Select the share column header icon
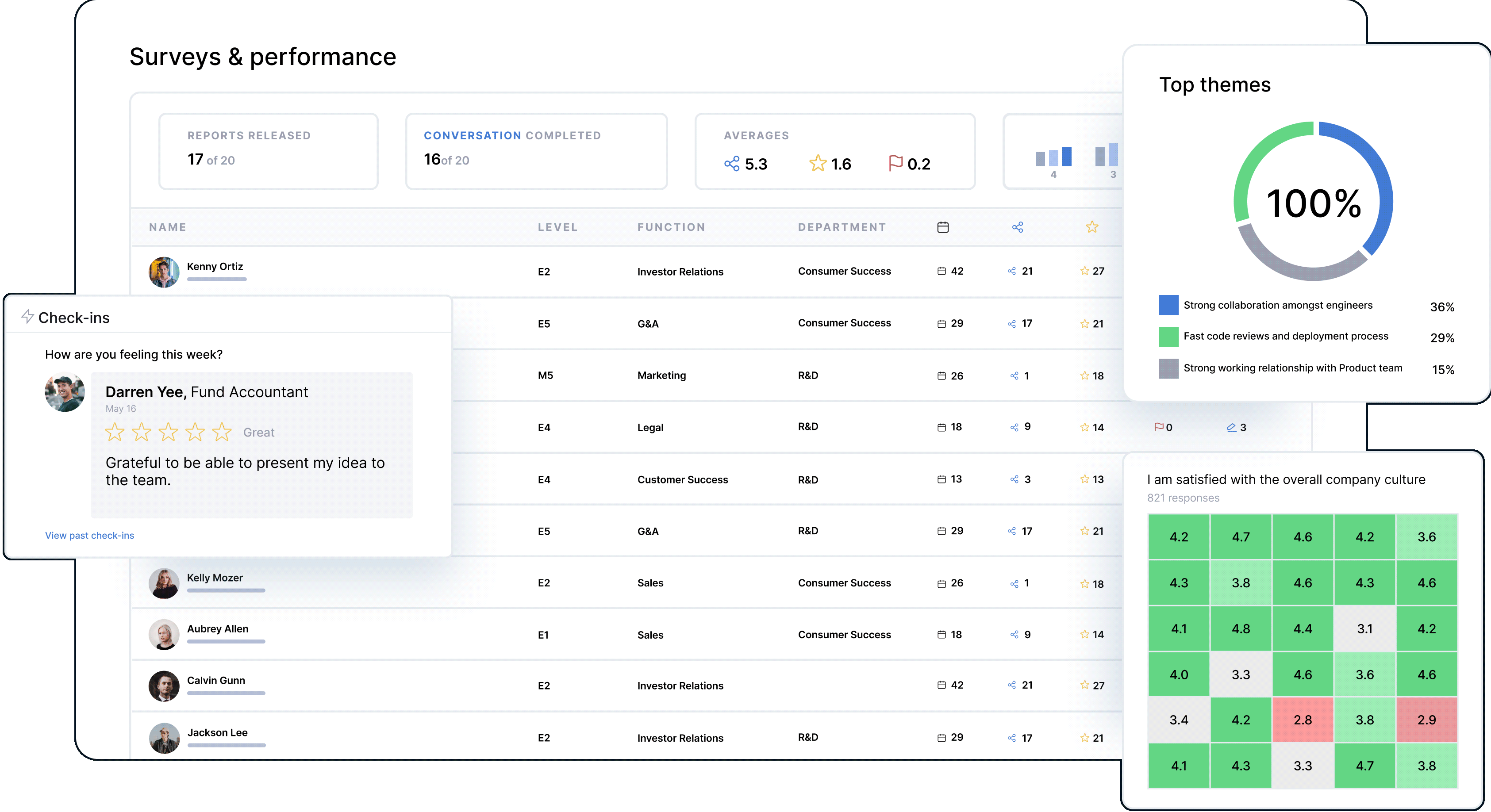This screenshot has width=1491, height=812. [1018, 227]
